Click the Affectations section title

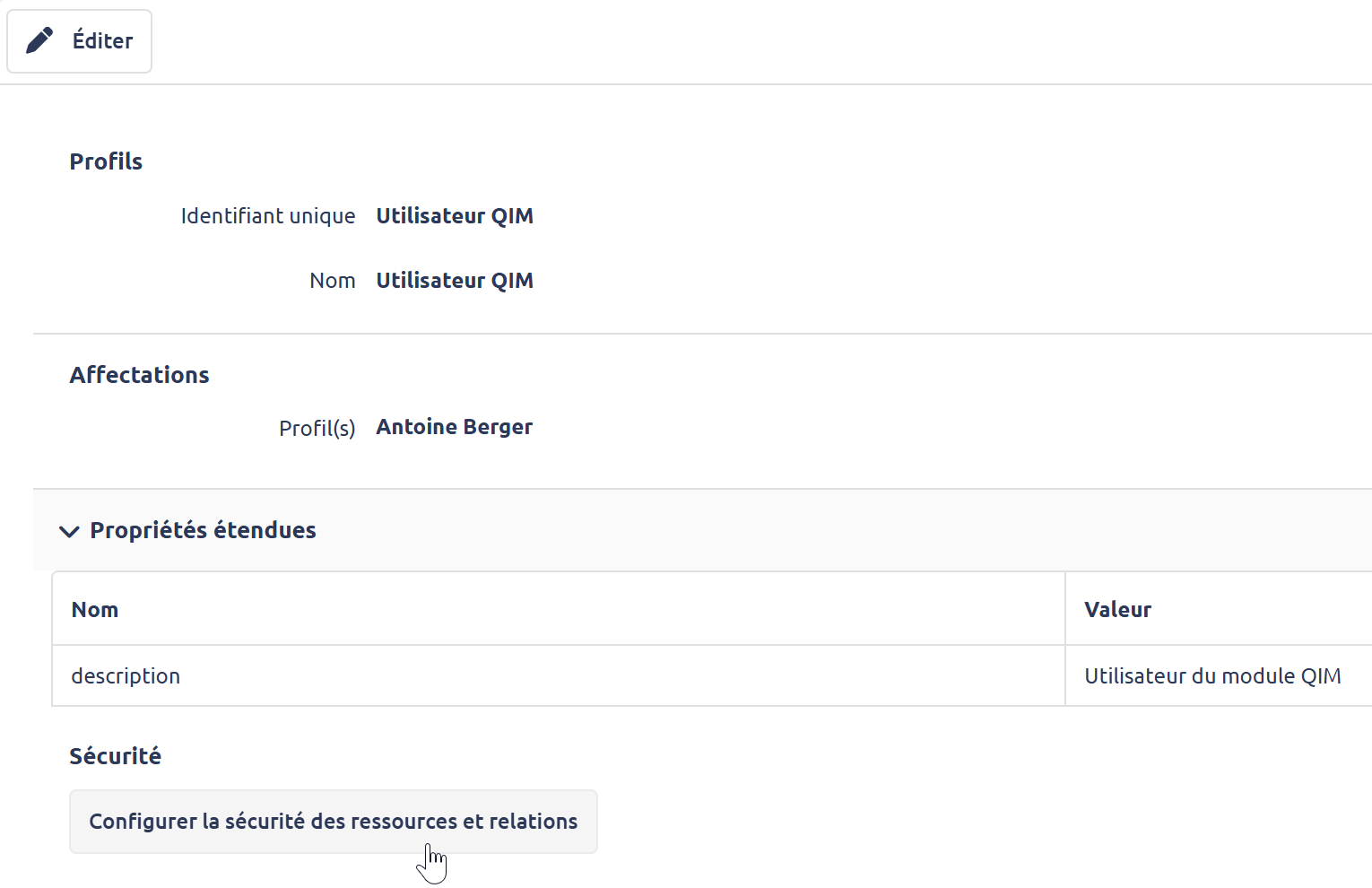139,375
